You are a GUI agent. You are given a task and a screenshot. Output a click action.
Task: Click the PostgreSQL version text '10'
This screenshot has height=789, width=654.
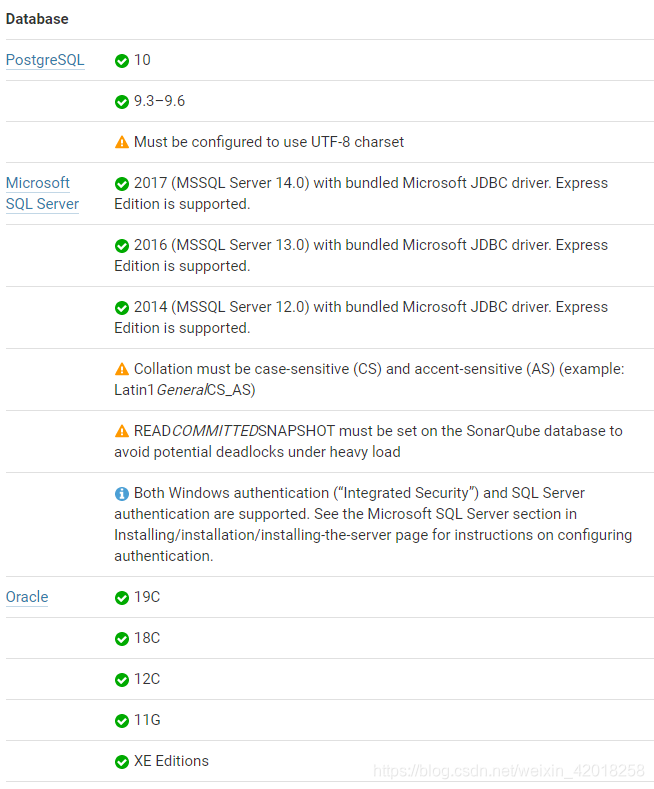point(142,60)
